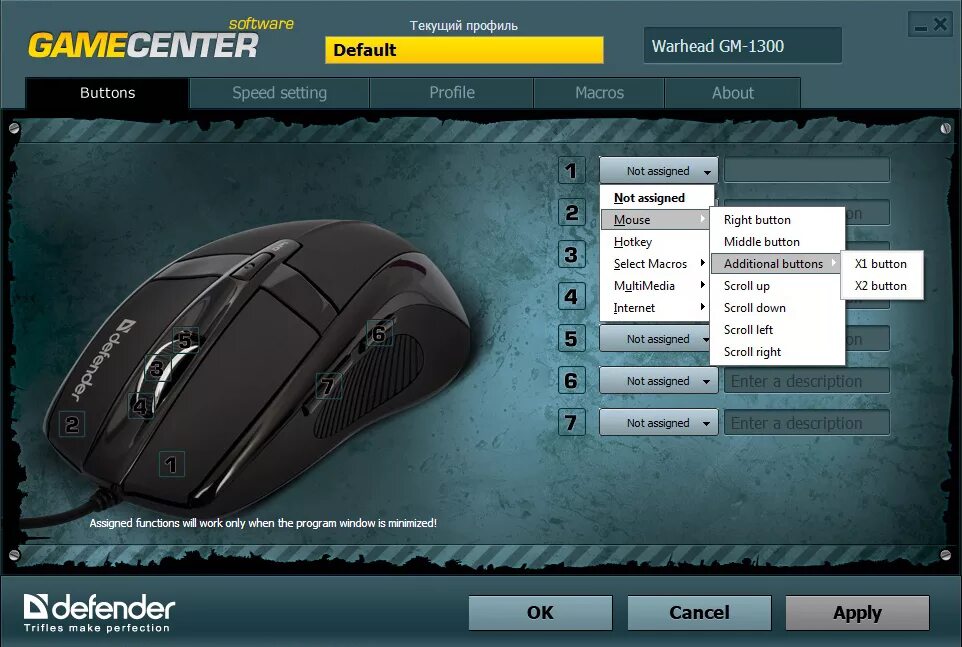Switch to the Speed setting tab

[280, 93]
